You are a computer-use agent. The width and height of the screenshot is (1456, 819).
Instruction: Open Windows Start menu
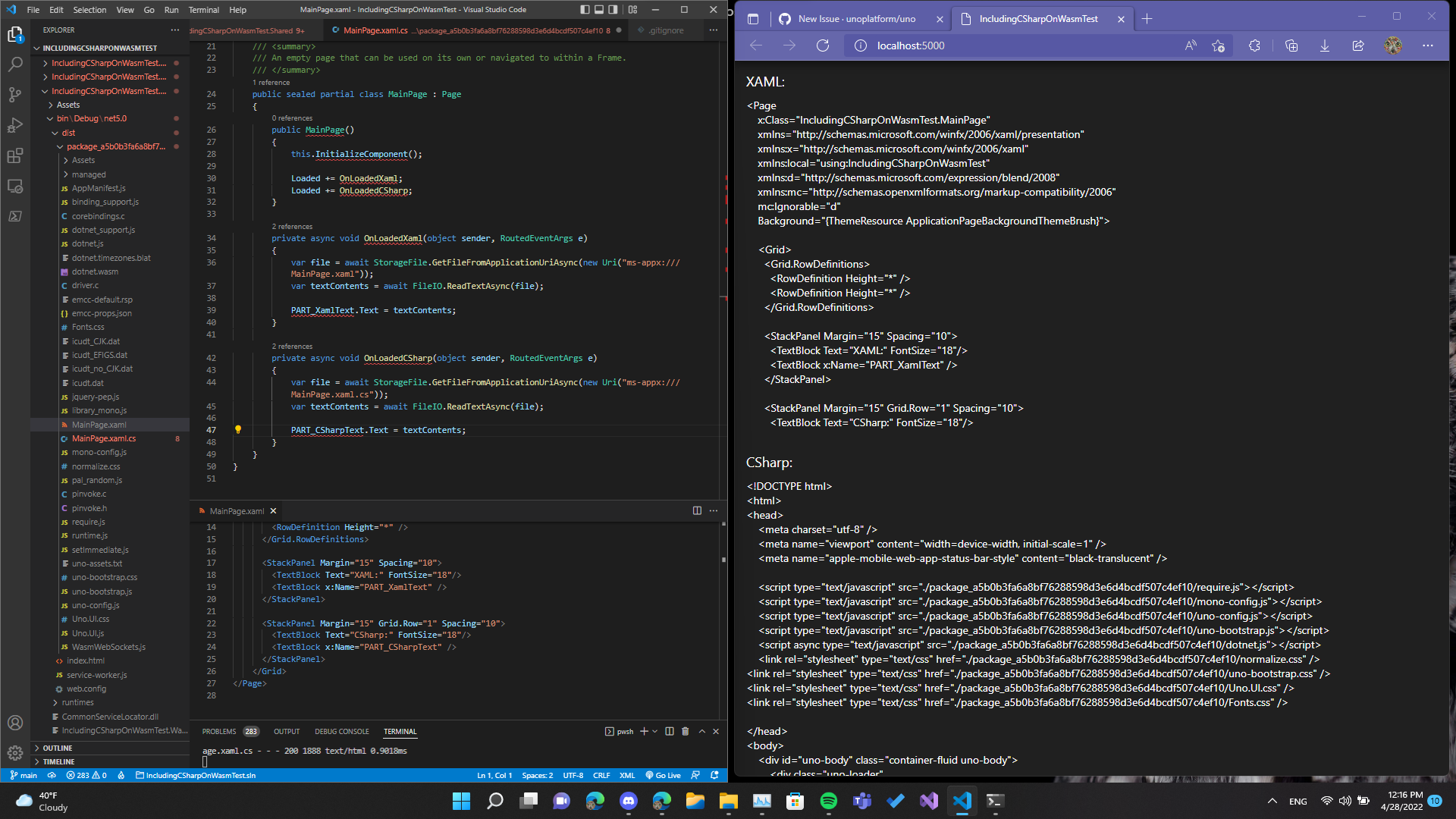pyautogui.click(x=461, y=801)
